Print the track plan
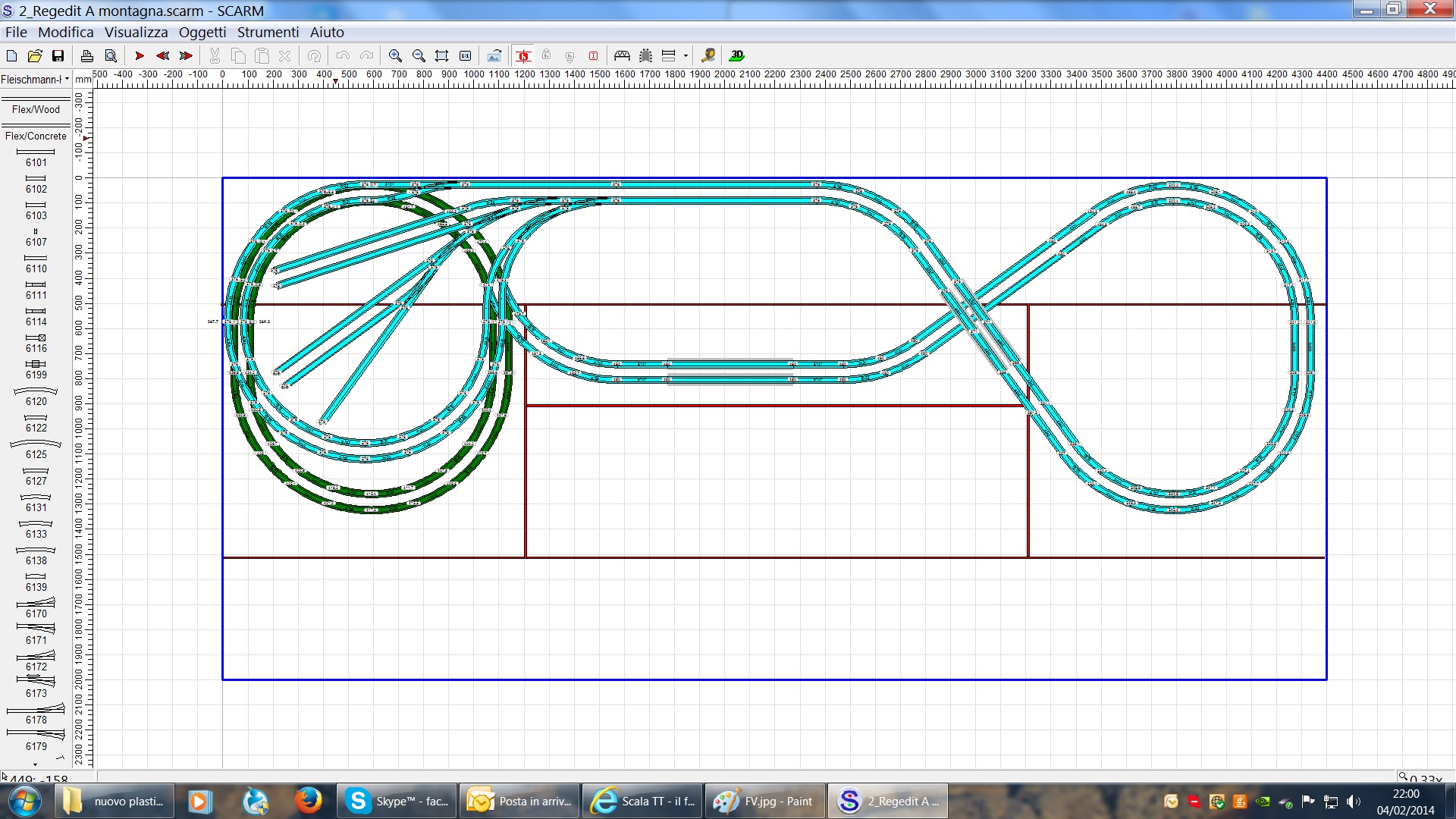This screenshot has height=819, width=1456. click(87, 56)
